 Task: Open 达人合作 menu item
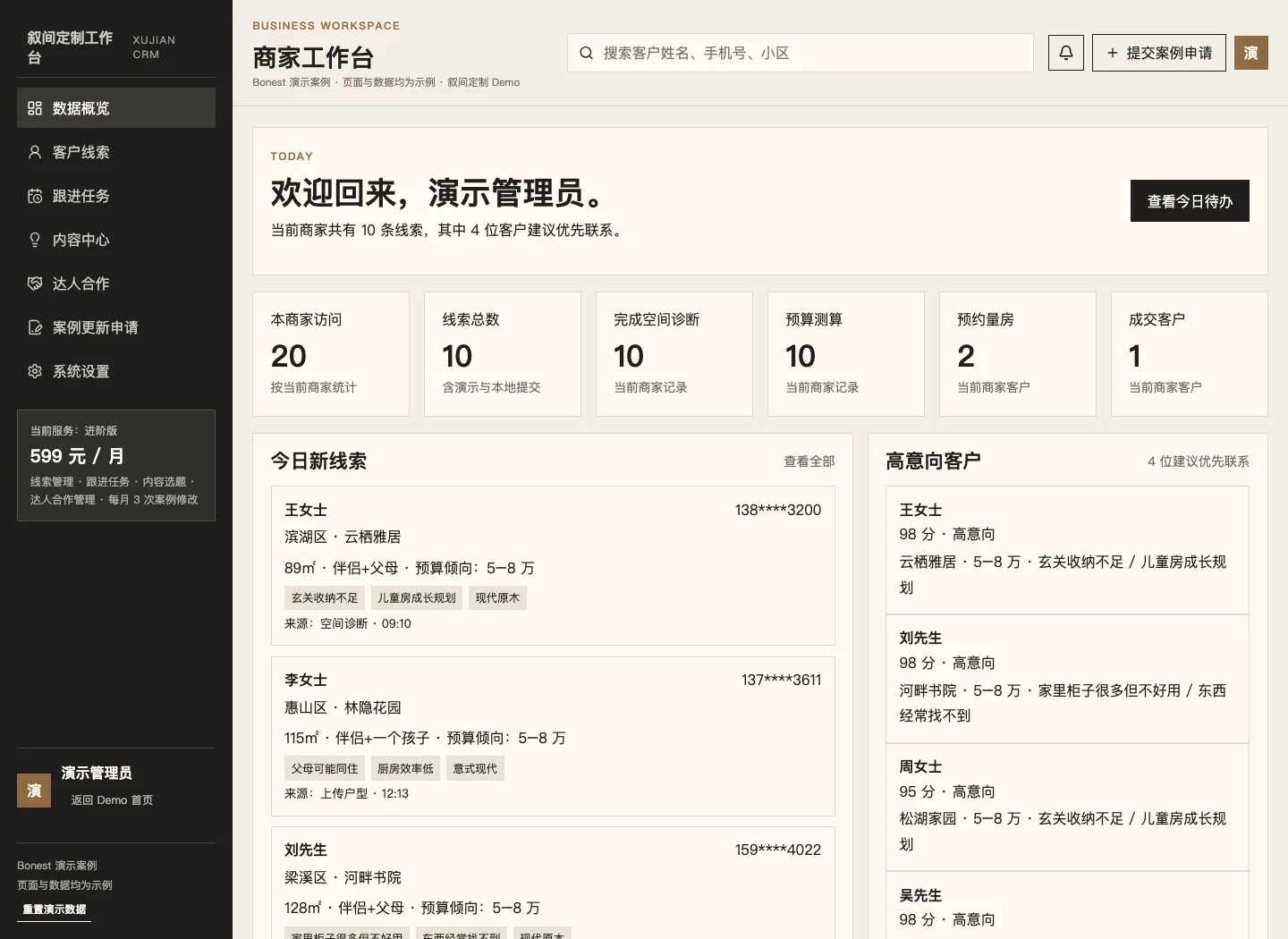pyautogui.click(x=116, y=283)
